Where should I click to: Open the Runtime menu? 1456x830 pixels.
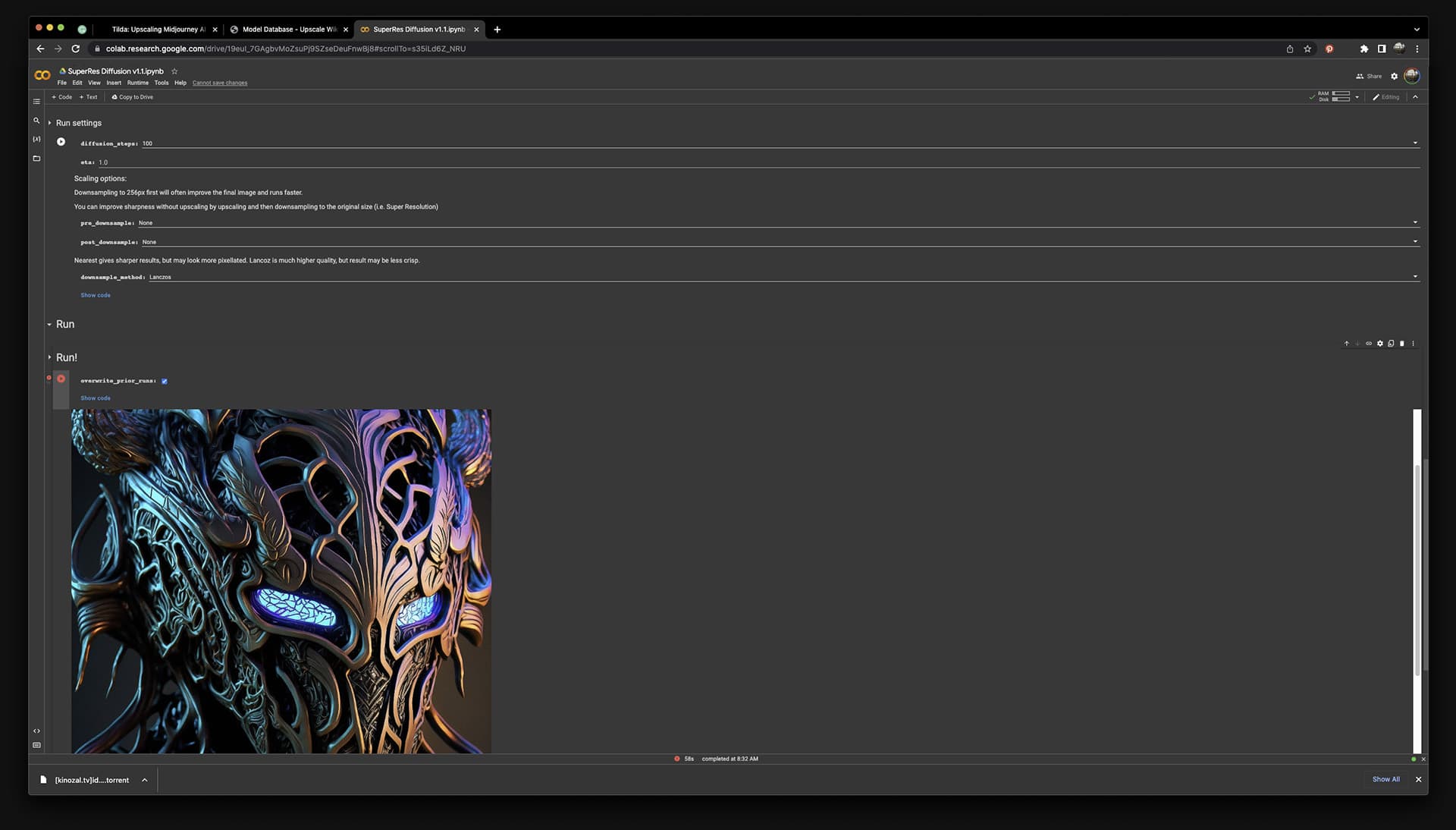[x=138, y=83]
